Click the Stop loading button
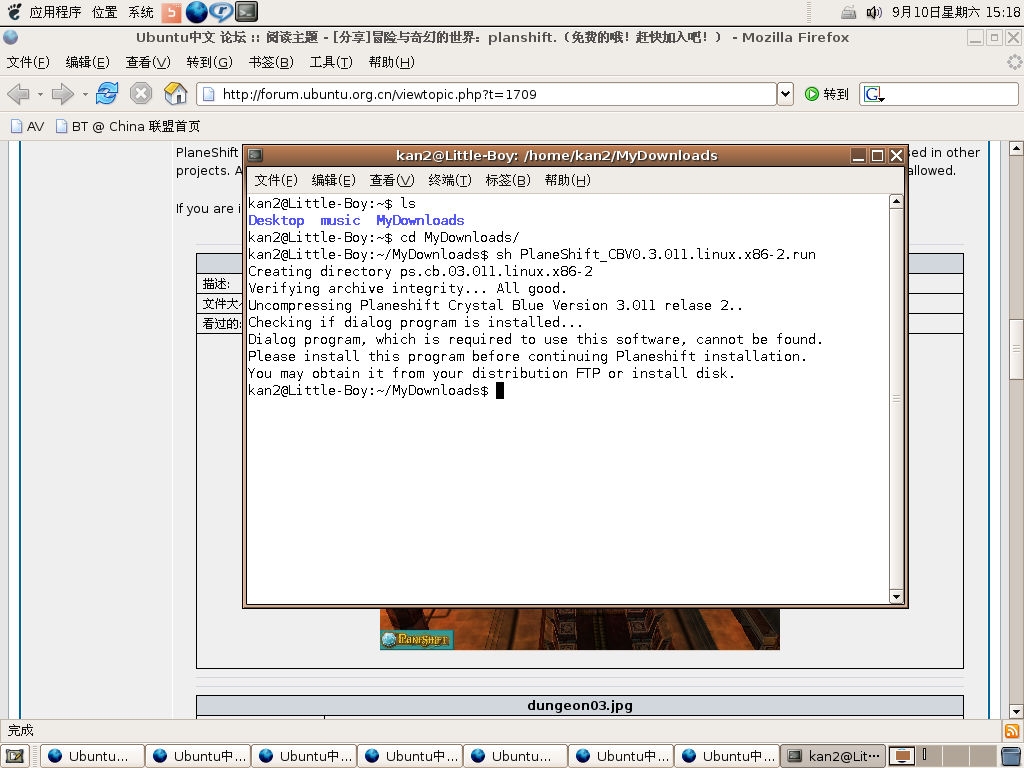This screenshot has width=1024, height=768. click(140, 94)
